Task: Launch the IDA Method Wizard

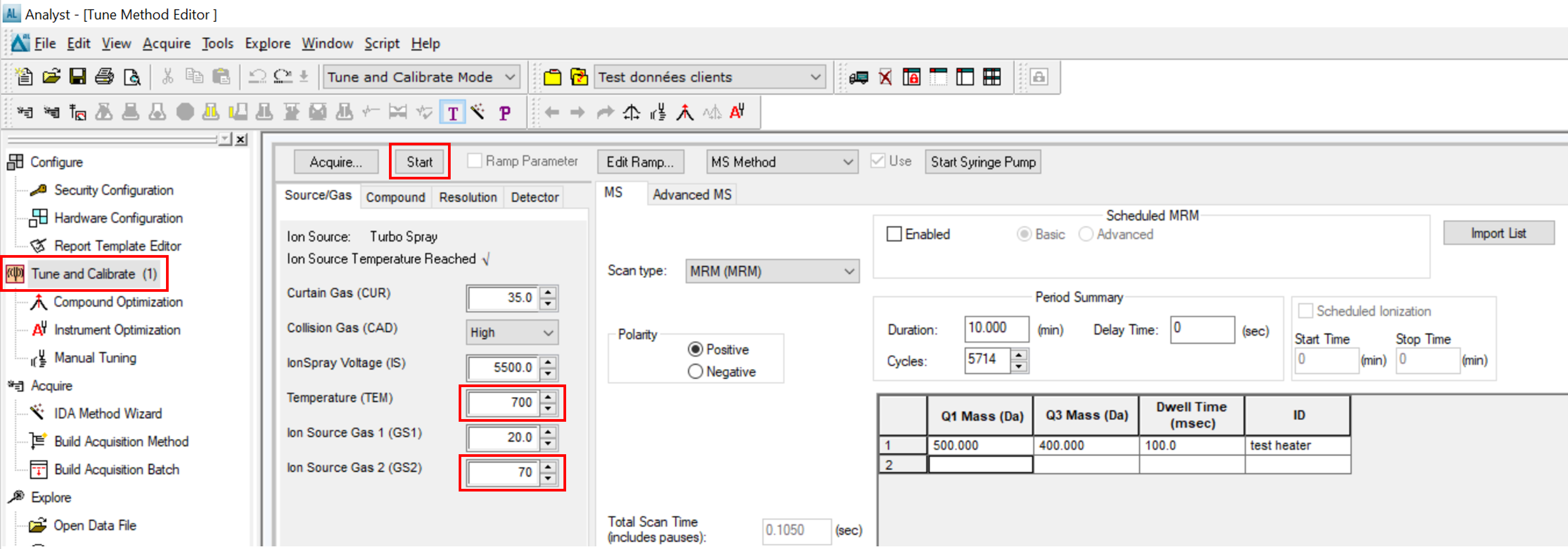Action: pos(107,414)
